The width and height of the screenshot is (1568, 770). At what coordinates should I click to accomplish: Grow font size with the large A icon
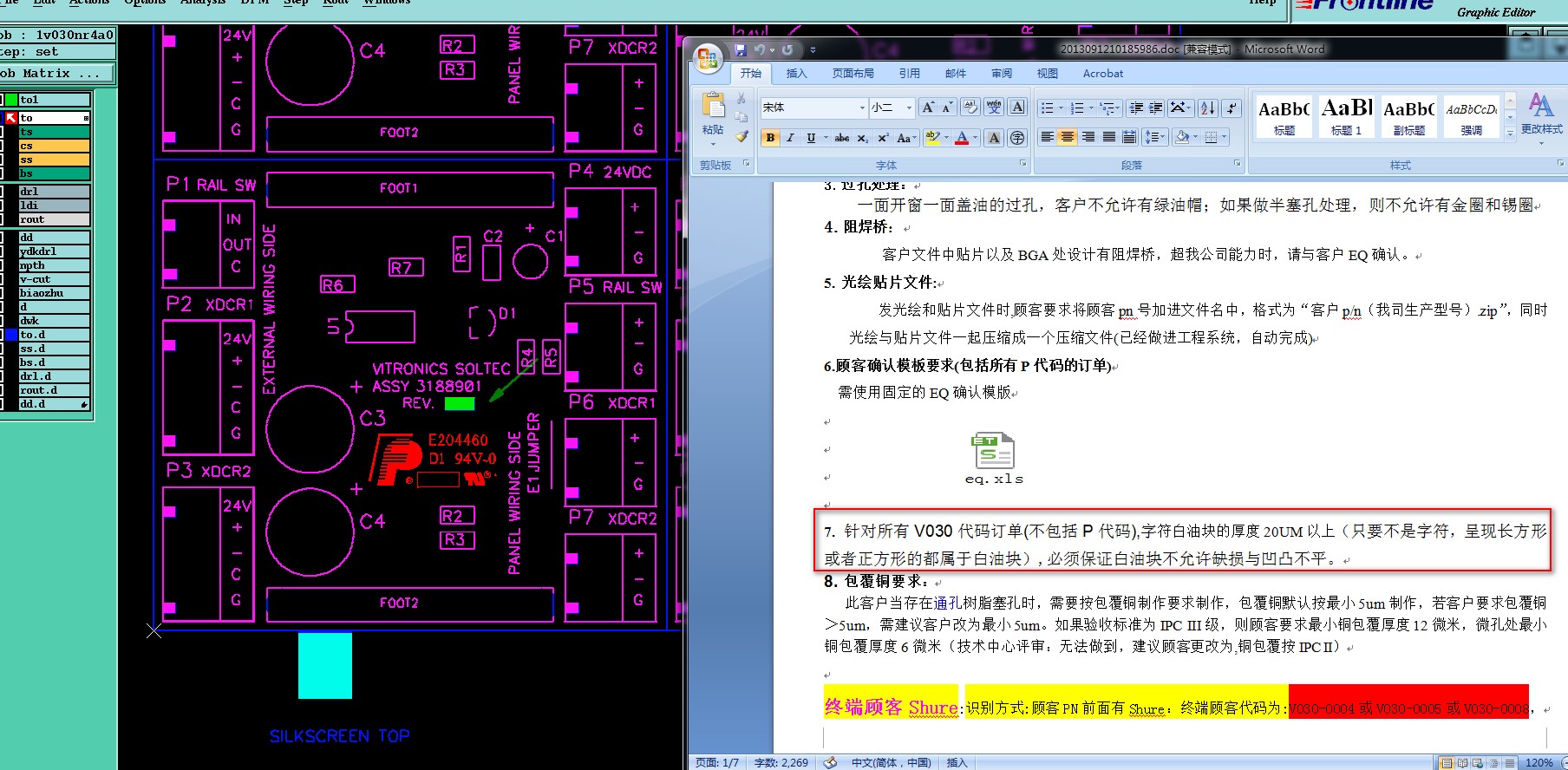(x=928, y=108)
